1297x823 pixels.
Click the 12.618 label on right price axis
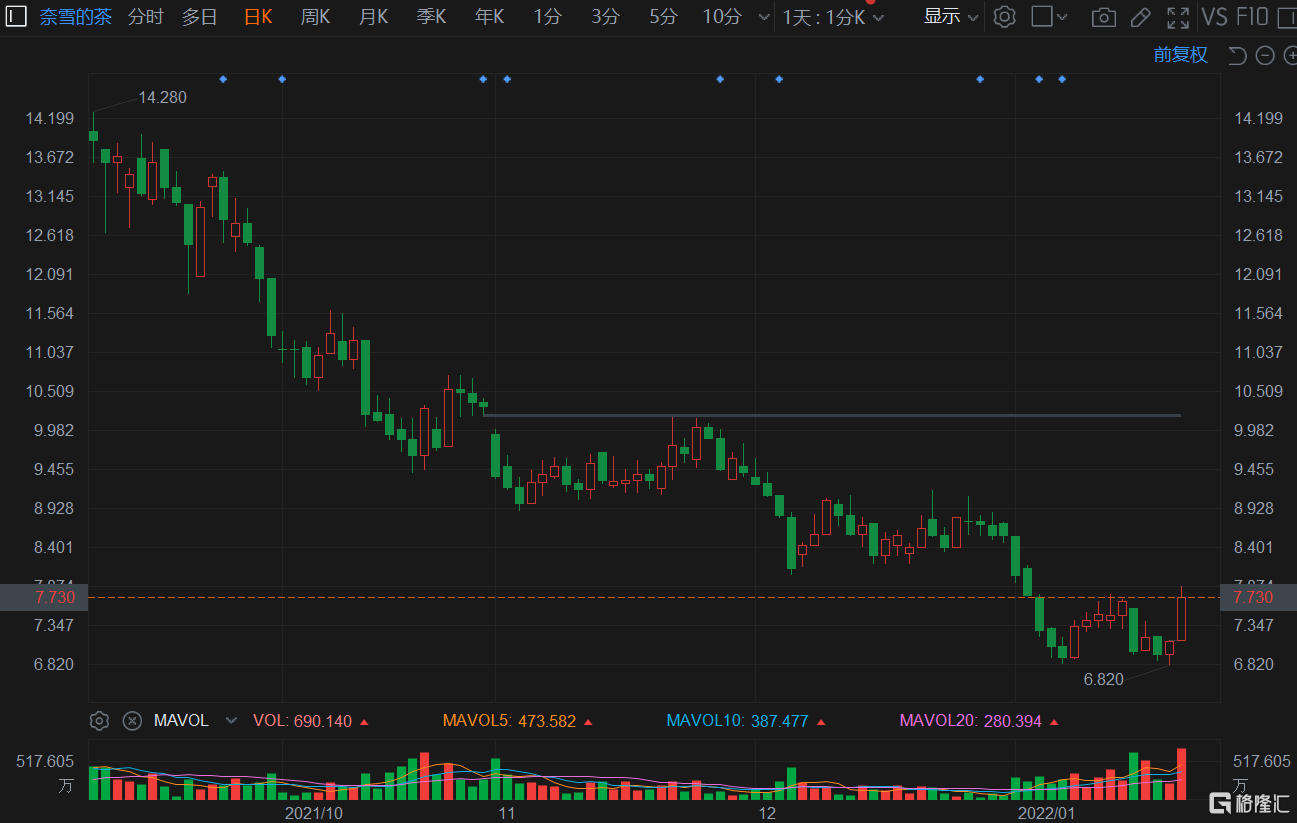pyautogui.click(x=1259, y=235)
